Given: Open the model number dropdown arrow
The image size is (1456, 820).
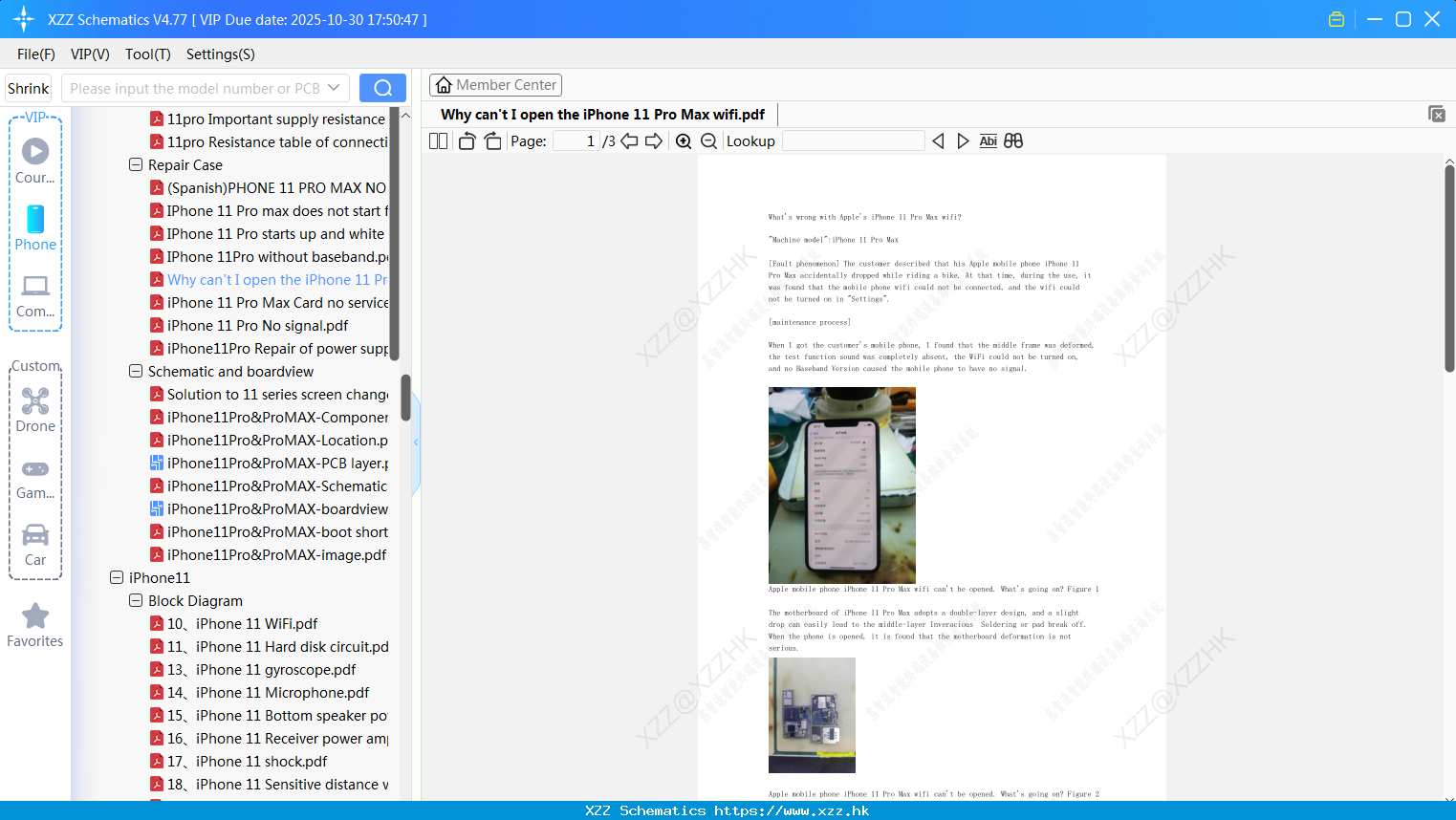Looking at the screenshot, I should (x=334, y=88).
